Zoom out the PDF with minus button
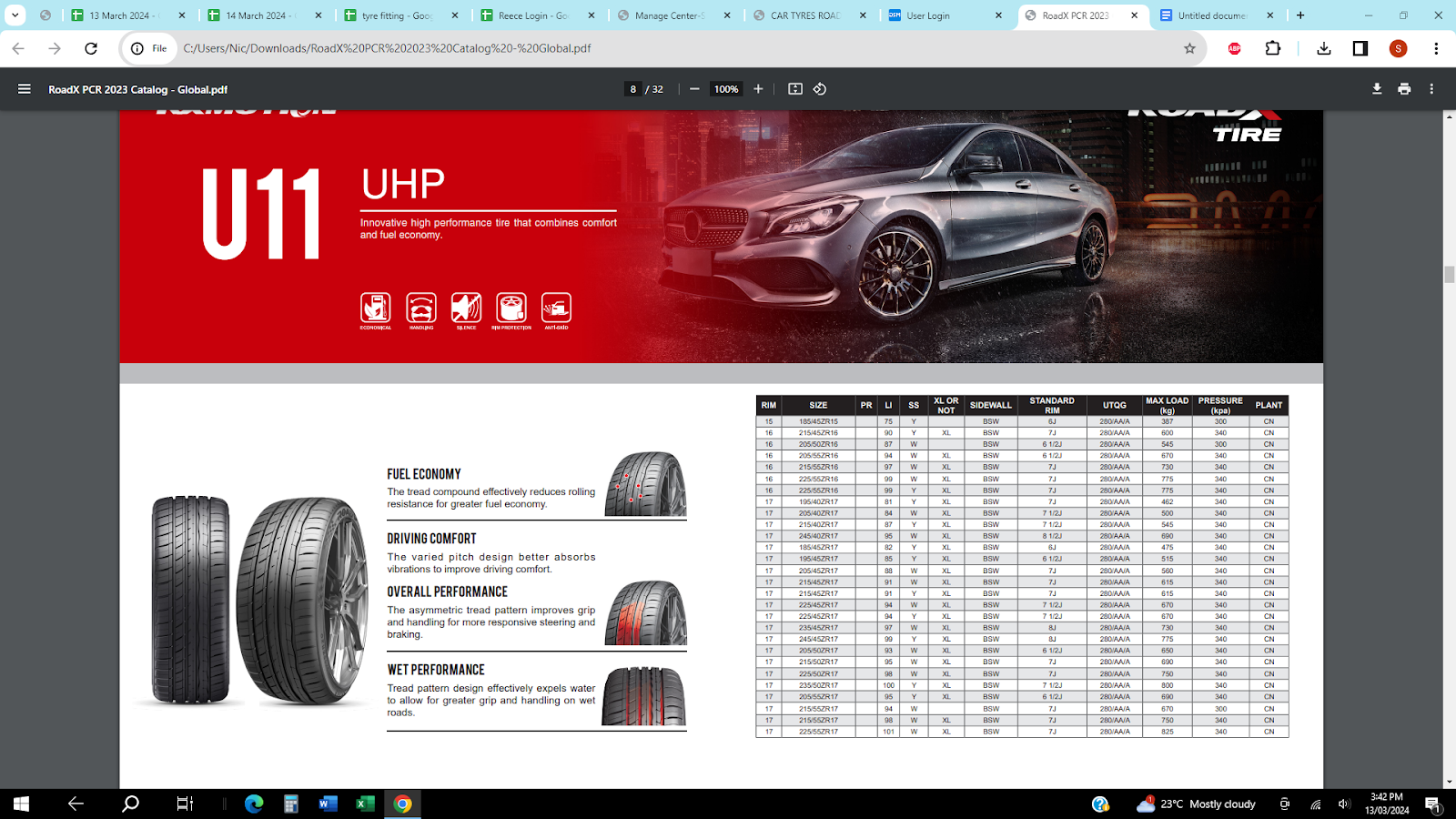Screen dimensions: 1456x819 point(694,89)
